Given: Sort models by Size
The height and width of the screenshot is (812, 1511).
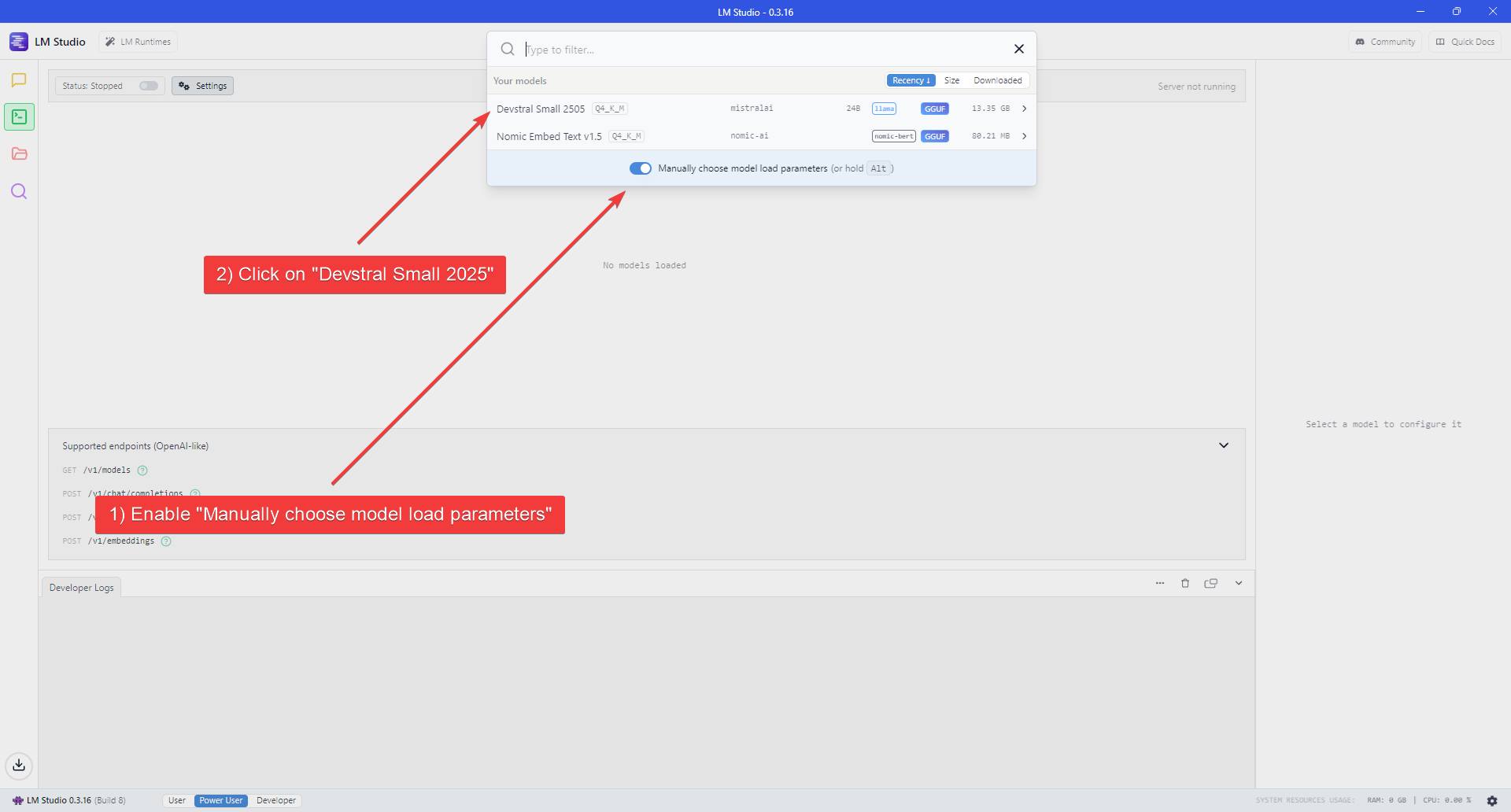Looking at the screenshot, I should (x=951, y=80).
